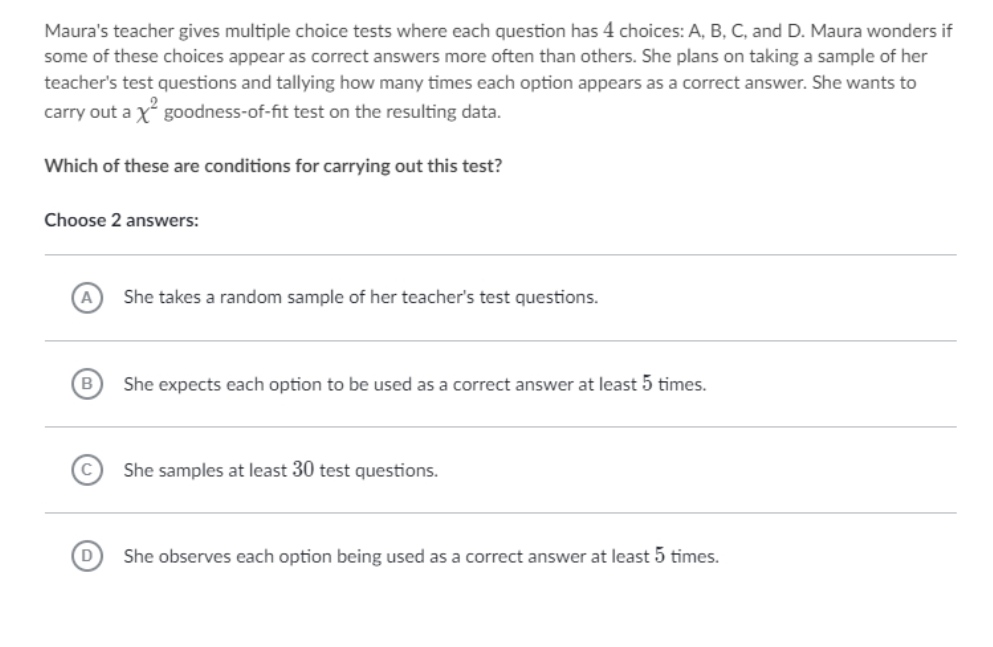Click the answer about 30 test questions

tap(280, 469)
